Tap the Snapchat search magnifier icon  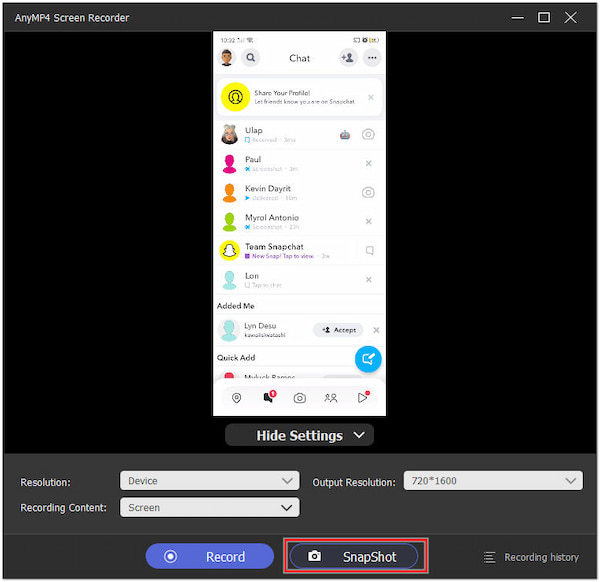[x=251, y=58]
